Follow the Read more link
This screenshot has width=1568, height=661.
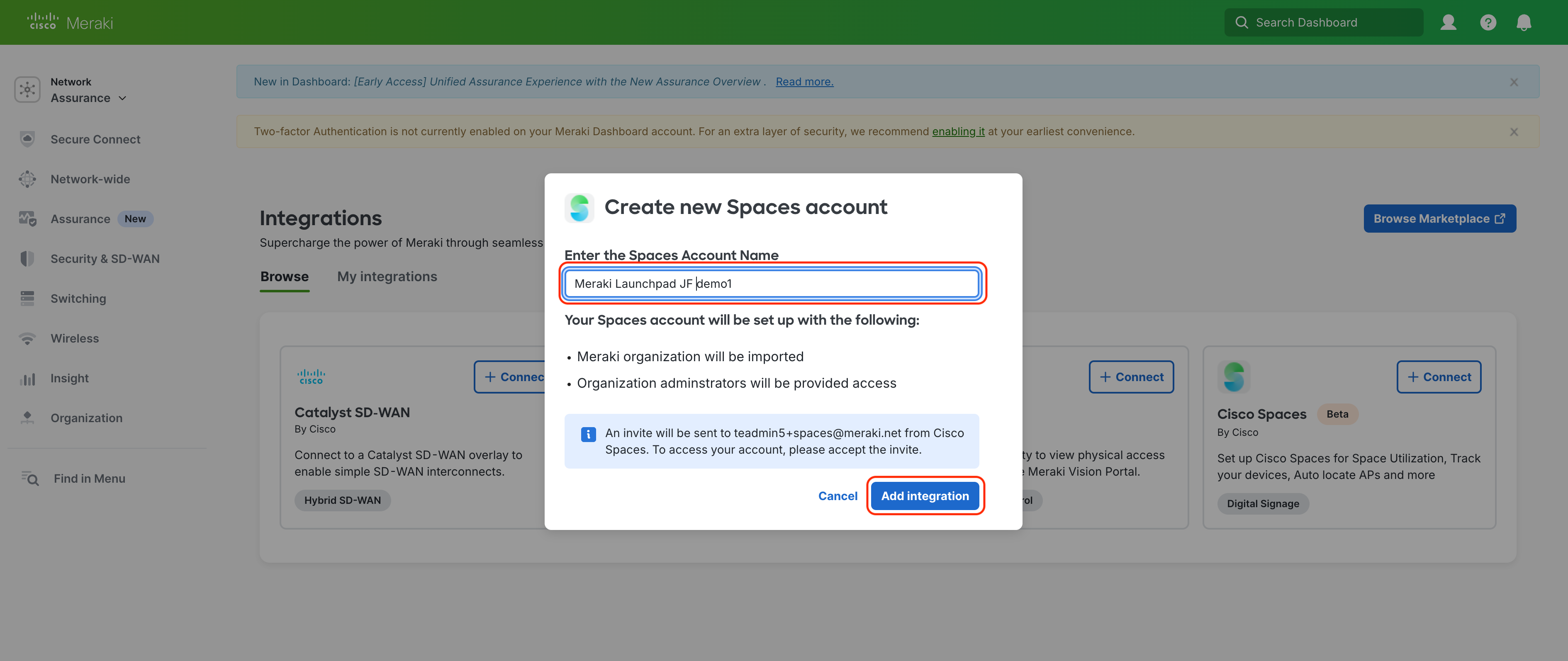click(x=804, y=82)
